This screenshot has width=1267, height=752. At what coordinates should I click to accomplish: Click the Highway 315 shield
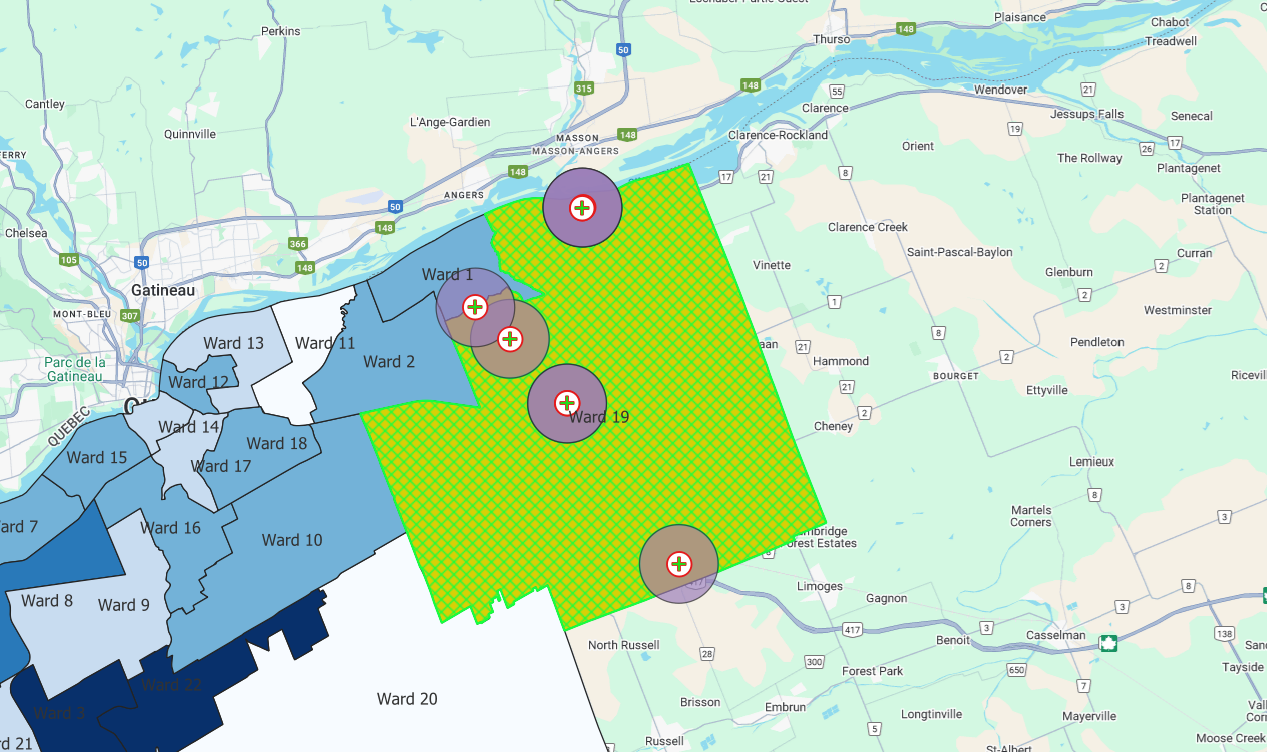584,89
